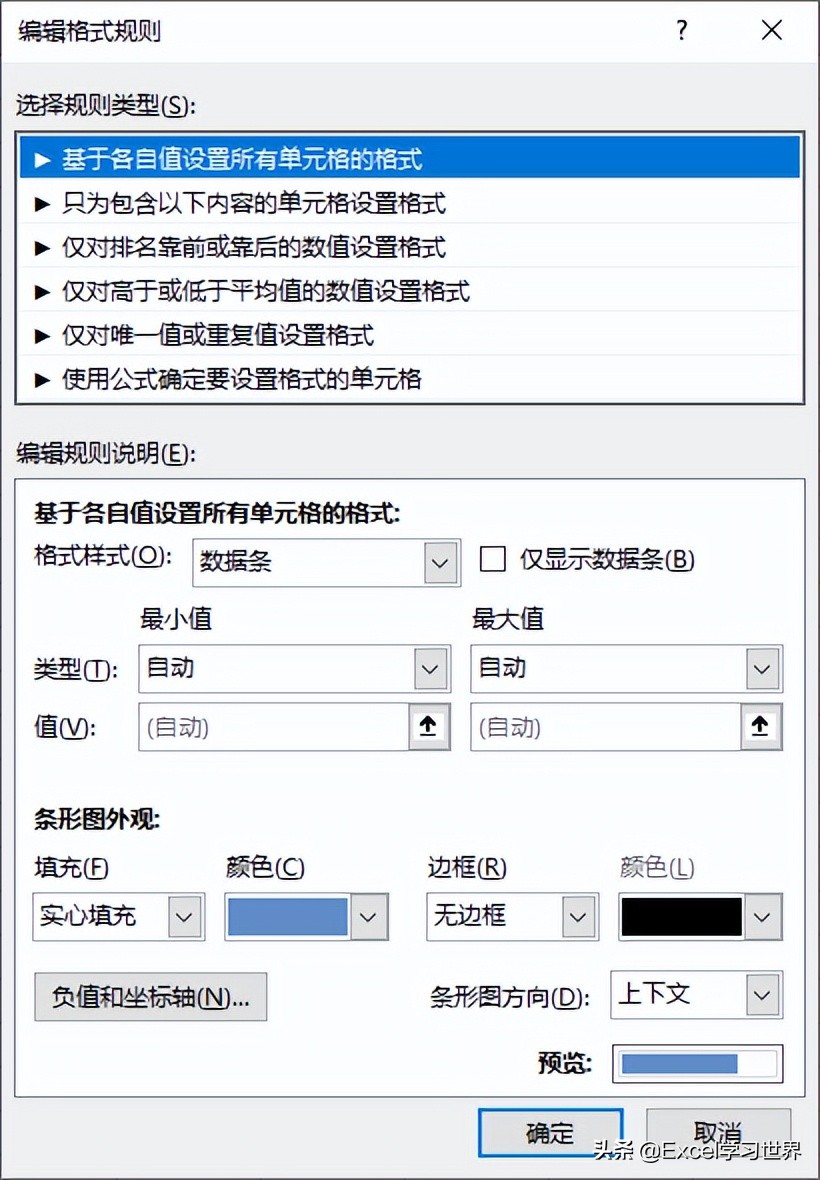Click the minimum value range selector arrow icon

point(429,726)
